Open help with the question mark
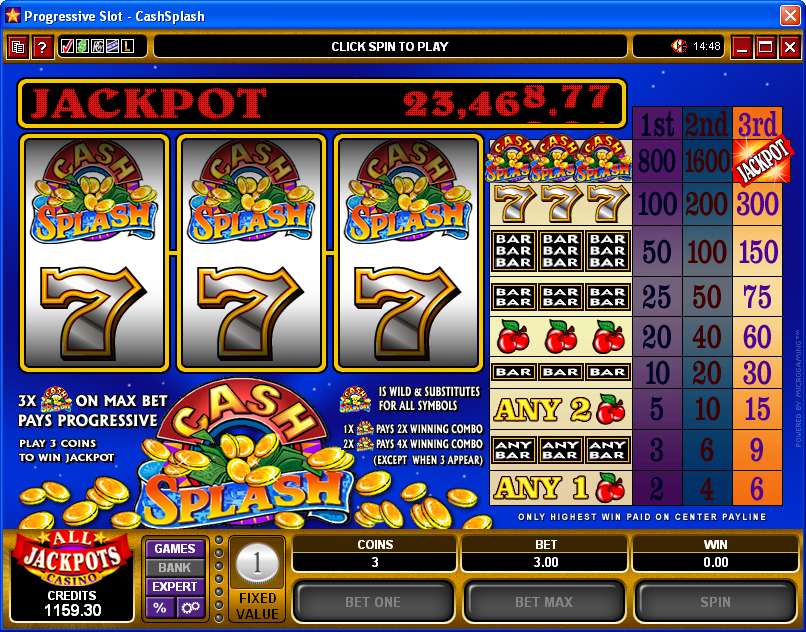 point(43,47)
